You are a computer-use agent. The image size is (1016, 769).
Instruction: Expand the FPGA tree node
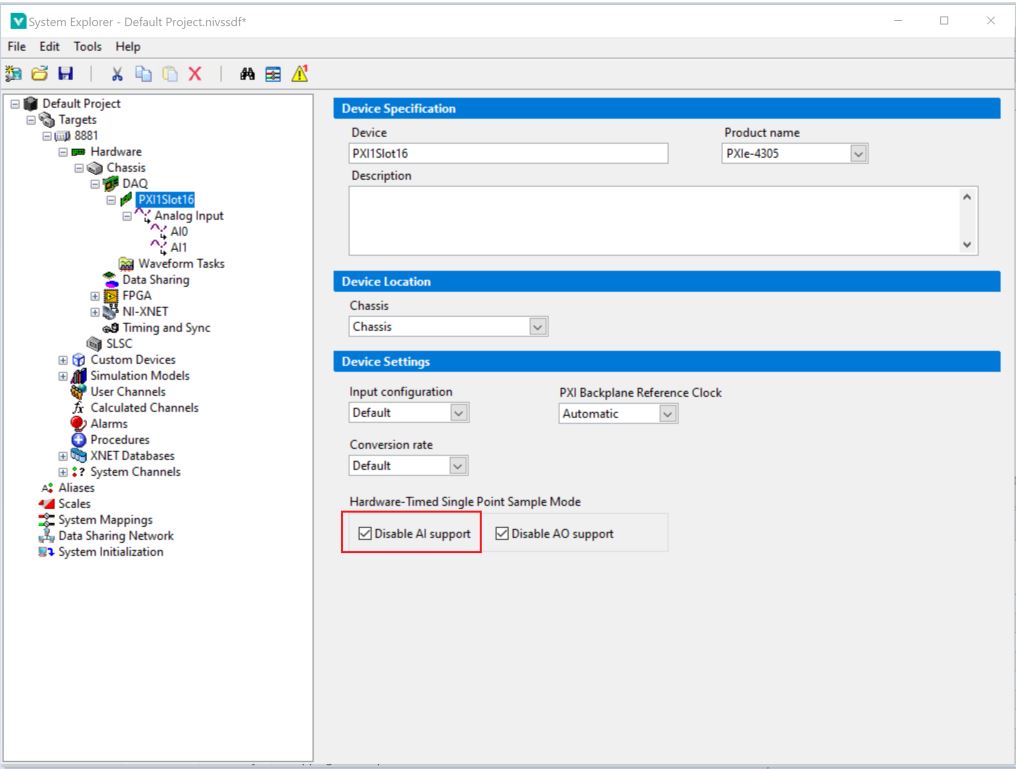coord(95,296)
